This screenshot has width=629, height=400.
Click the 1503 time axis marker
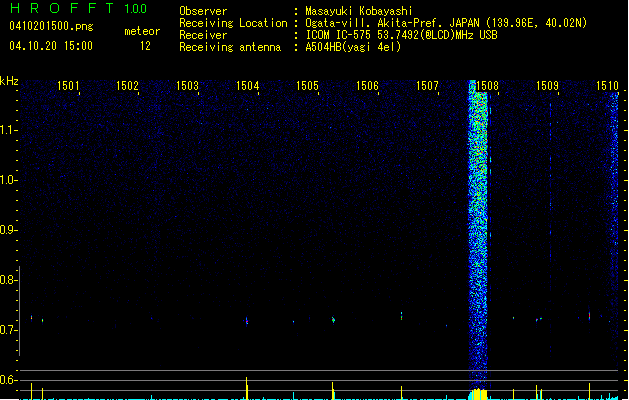187,86
